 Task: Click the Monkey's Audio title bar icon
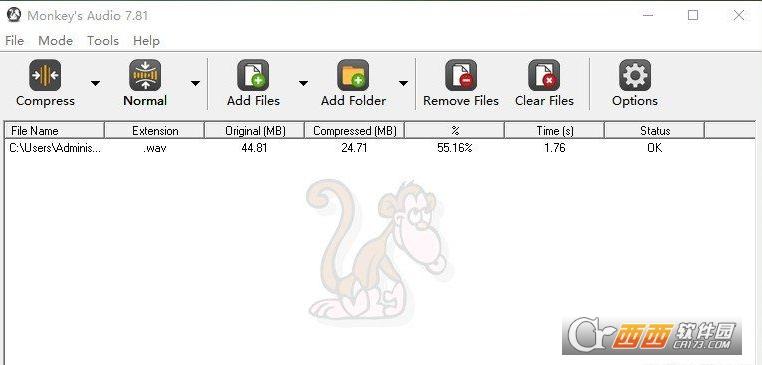[14, 15]
